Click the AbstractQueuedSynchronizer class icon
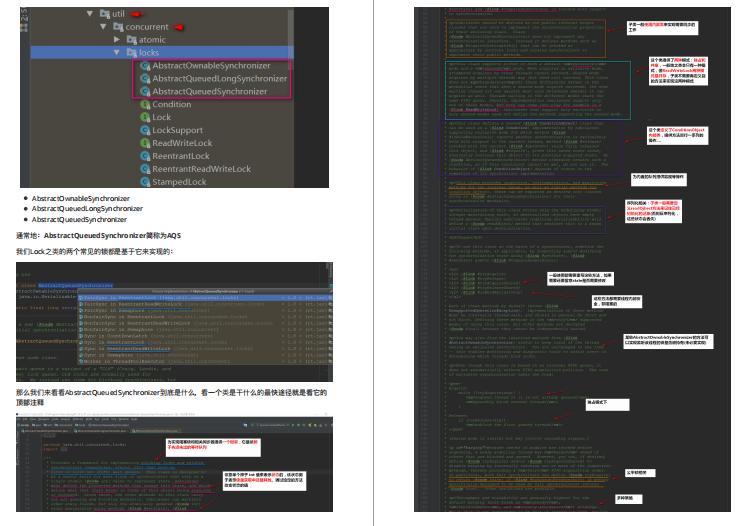Screen dimensions: 742x526 tap(145, 91)
